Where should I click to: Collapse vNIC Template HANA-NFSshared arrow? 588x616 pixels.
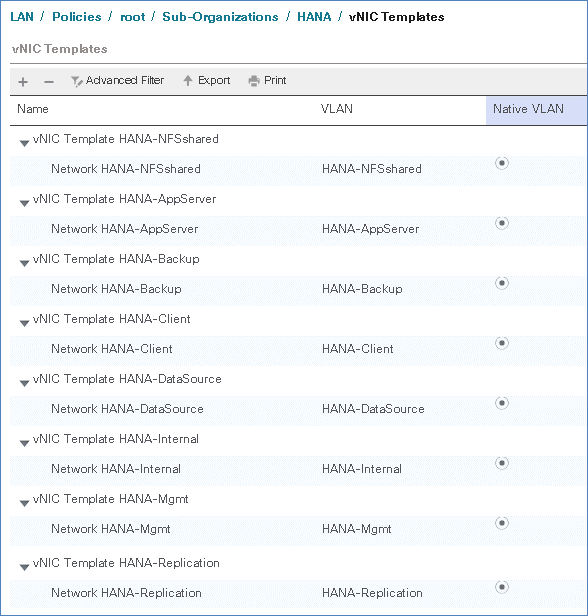24,143
